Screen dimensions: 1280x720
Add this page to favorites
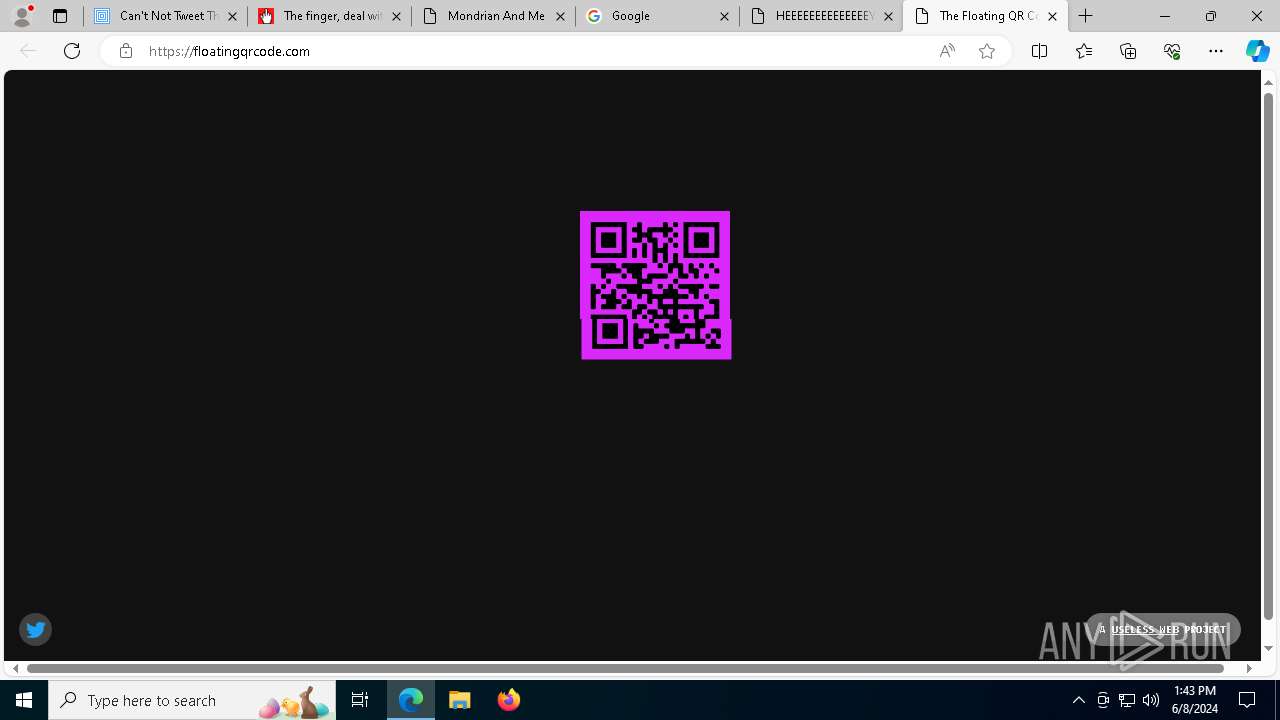pyautogui.click(x=987, y=51)
